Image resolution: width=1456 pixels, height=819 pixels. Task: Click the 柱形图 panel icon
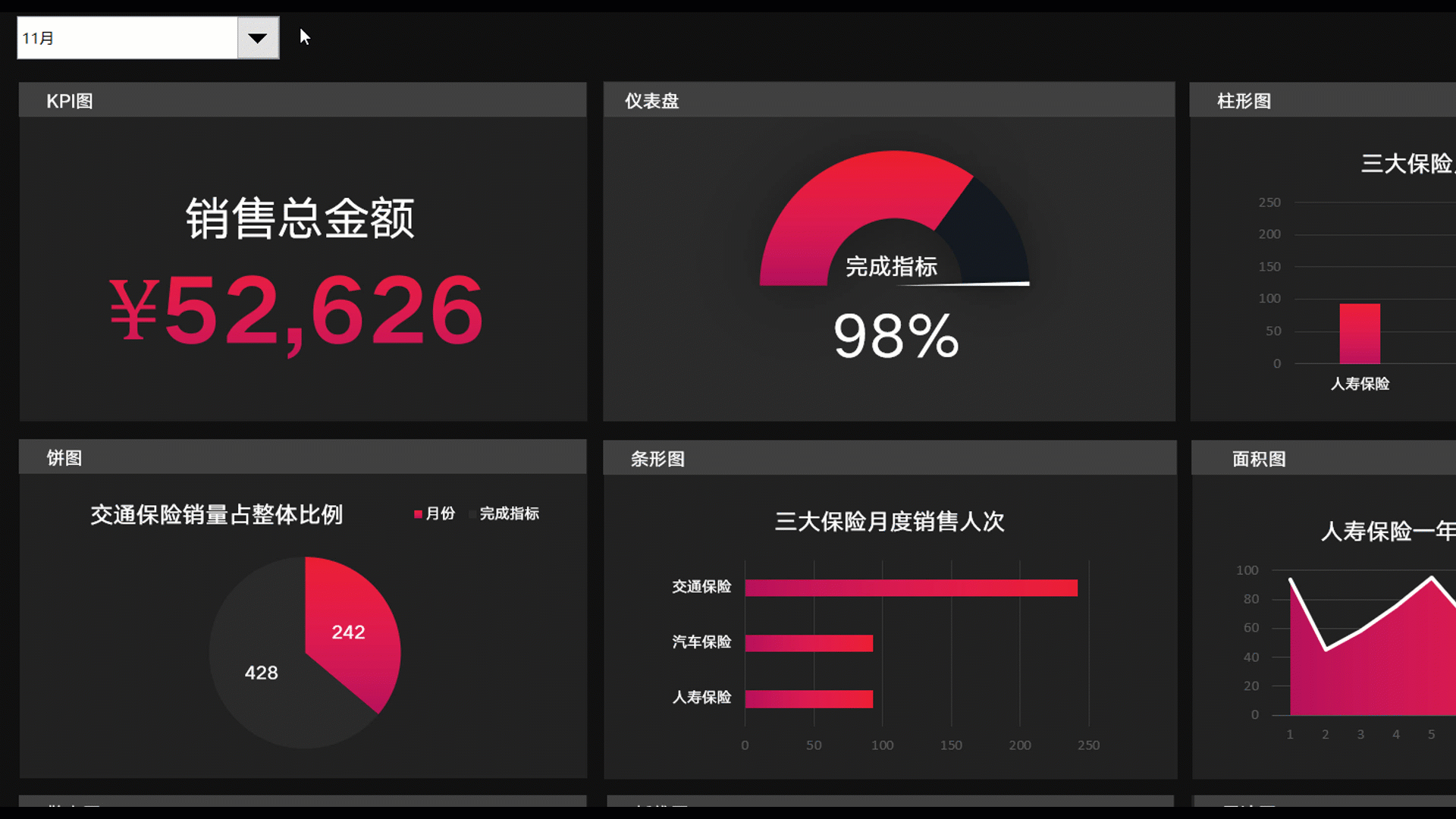1243,100
